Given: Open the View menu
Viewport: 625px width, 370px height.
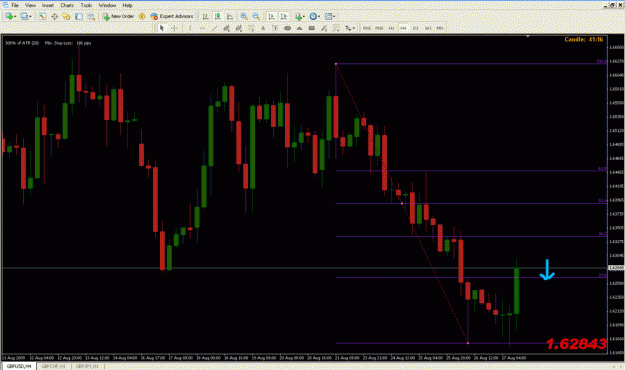Looking at the screenshot, I should [30, 5].
